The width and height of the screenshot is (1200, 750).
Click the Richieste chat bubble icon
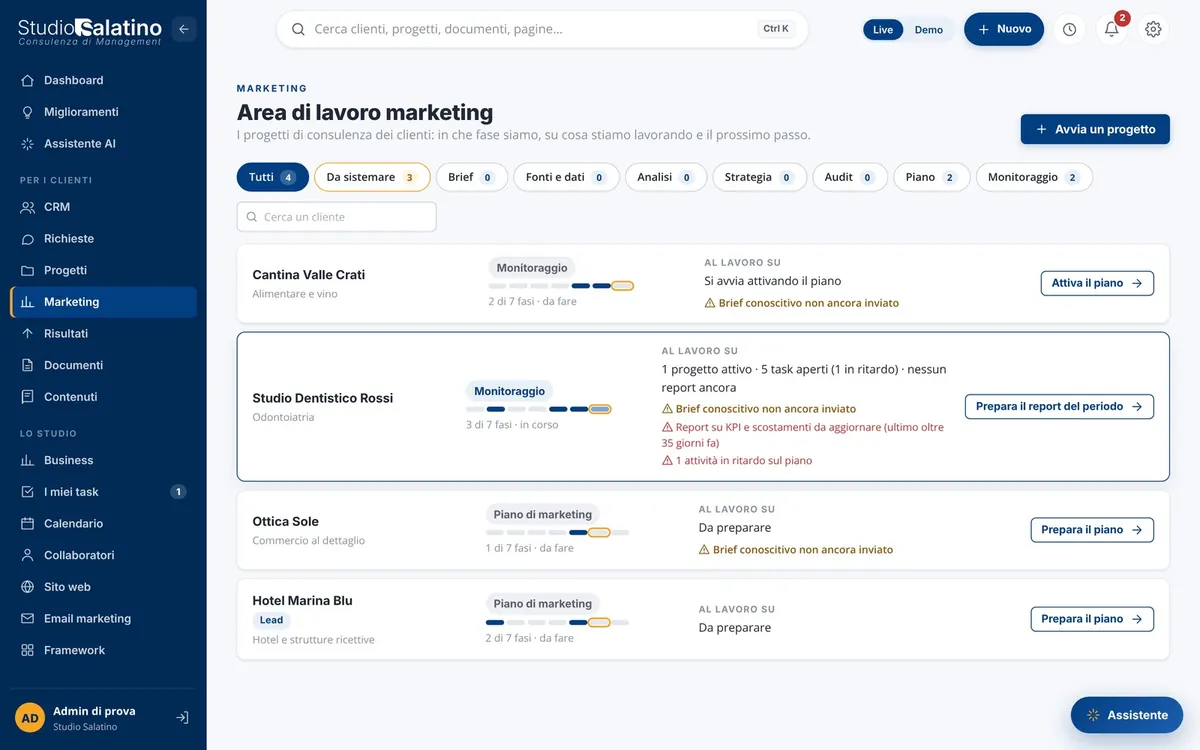pos(28,239)
